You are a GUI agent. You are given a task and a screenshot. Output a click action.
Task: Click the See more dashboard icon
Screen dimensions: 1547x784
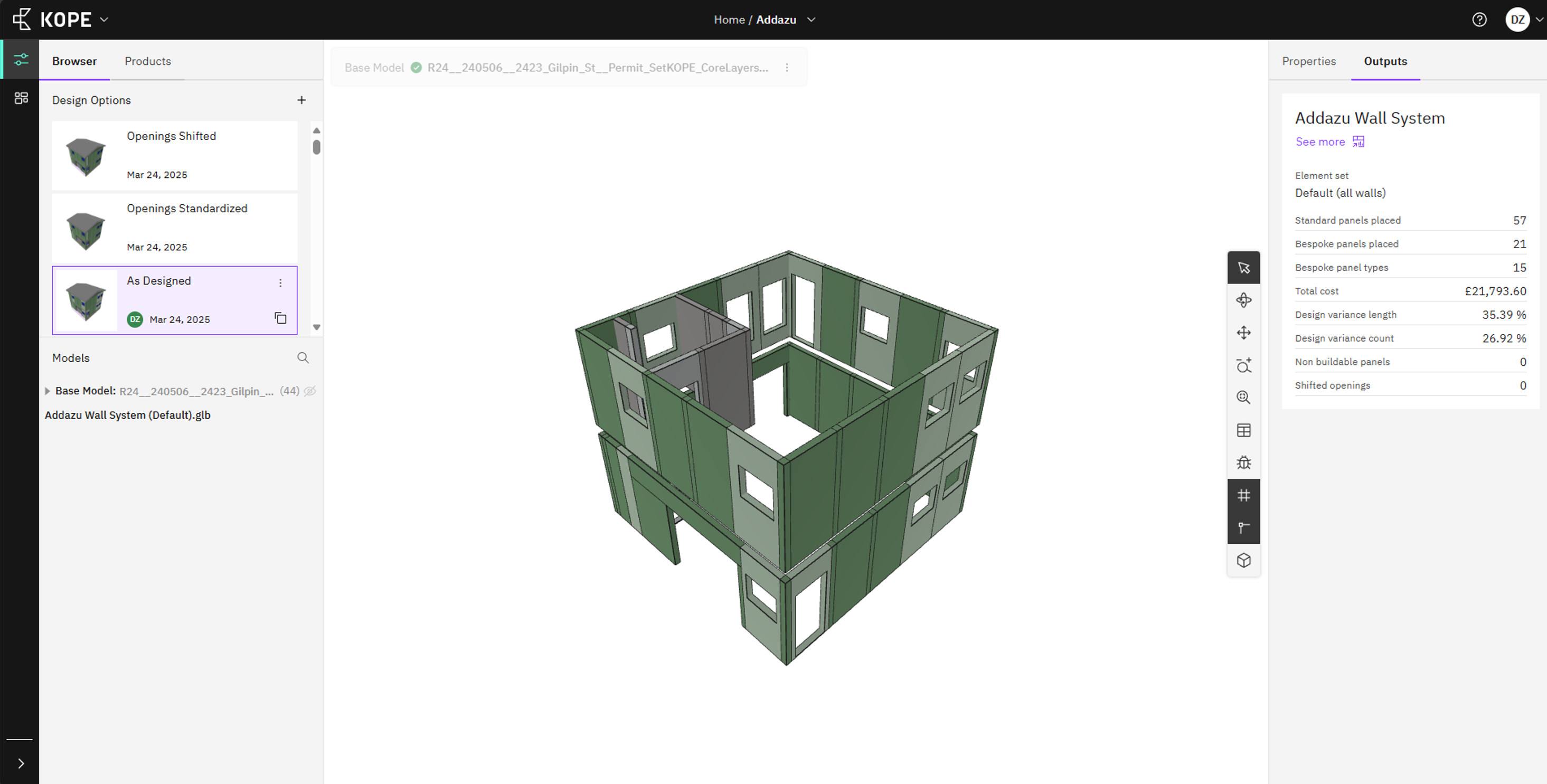pos(1359,141)
